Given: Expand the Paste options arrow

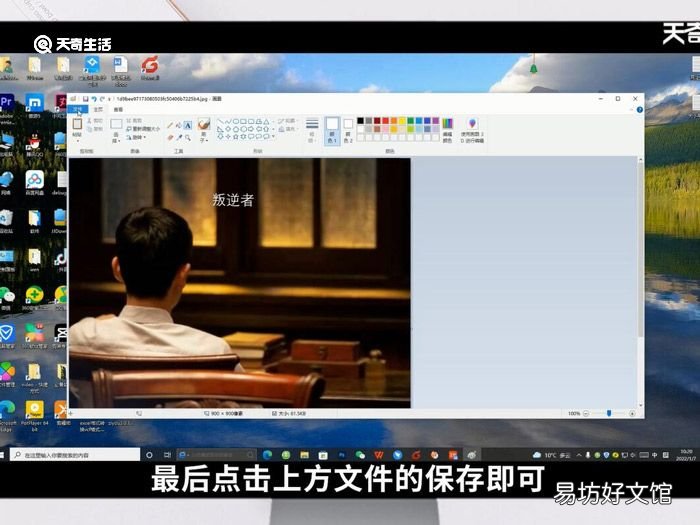Looking at the screenshot, I should coord(77,141).
